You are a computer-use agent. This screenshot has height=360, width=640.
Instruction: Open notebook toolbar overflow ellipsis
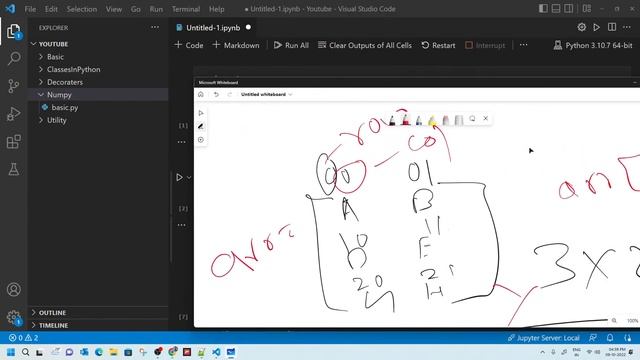tap(524, 45)
